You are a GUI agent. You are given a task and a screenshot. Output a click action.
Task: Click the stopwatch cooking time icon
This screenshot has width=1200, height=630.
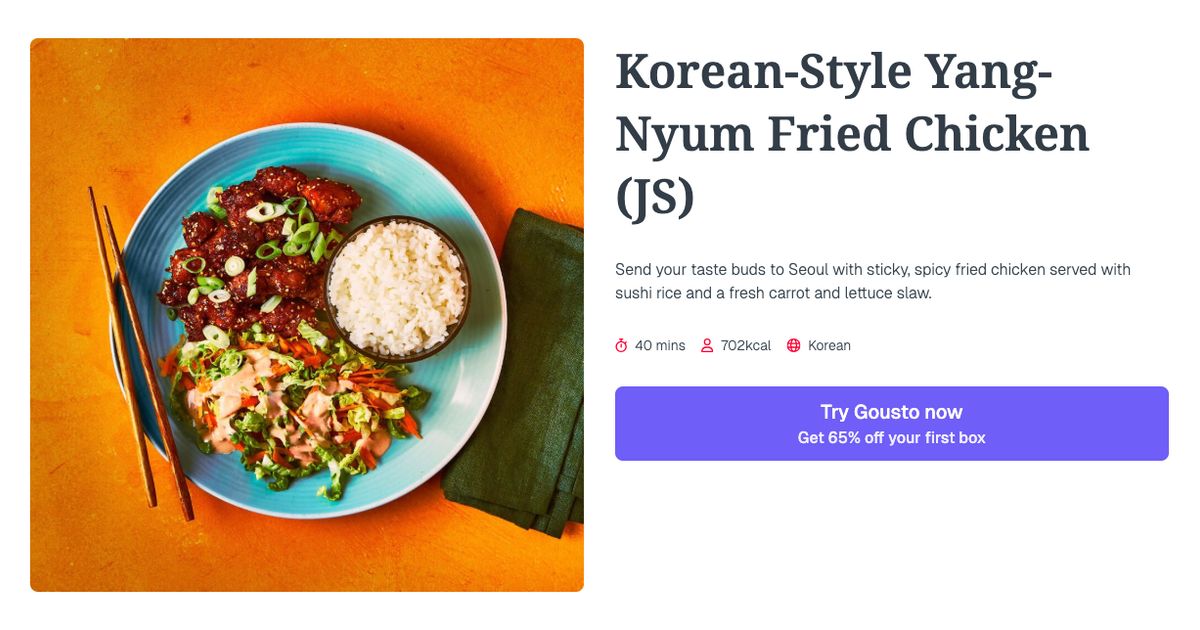point(622,345)
